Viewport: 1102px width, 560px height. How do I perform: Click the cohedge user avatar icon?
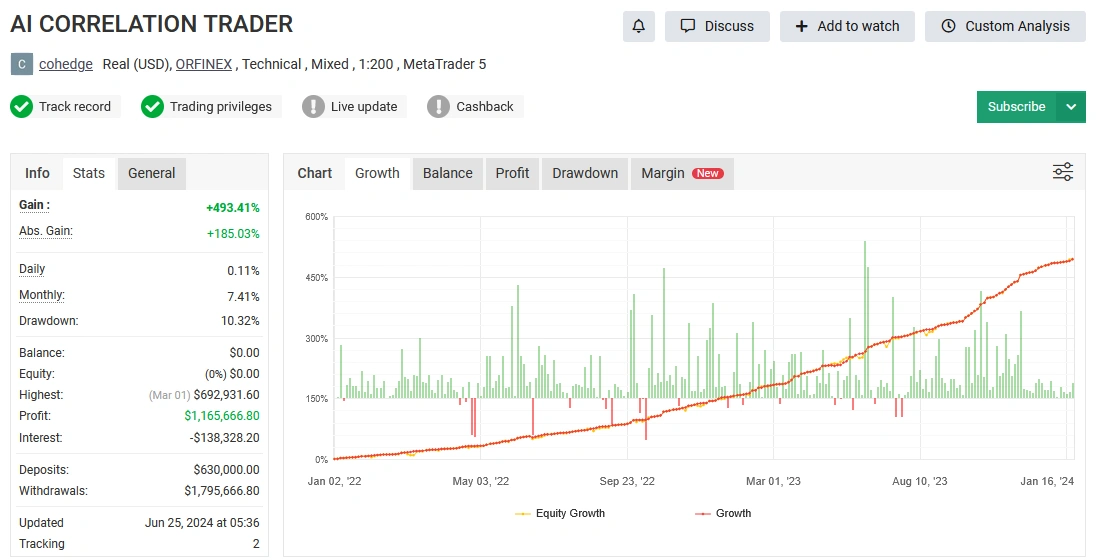[22, 64]
